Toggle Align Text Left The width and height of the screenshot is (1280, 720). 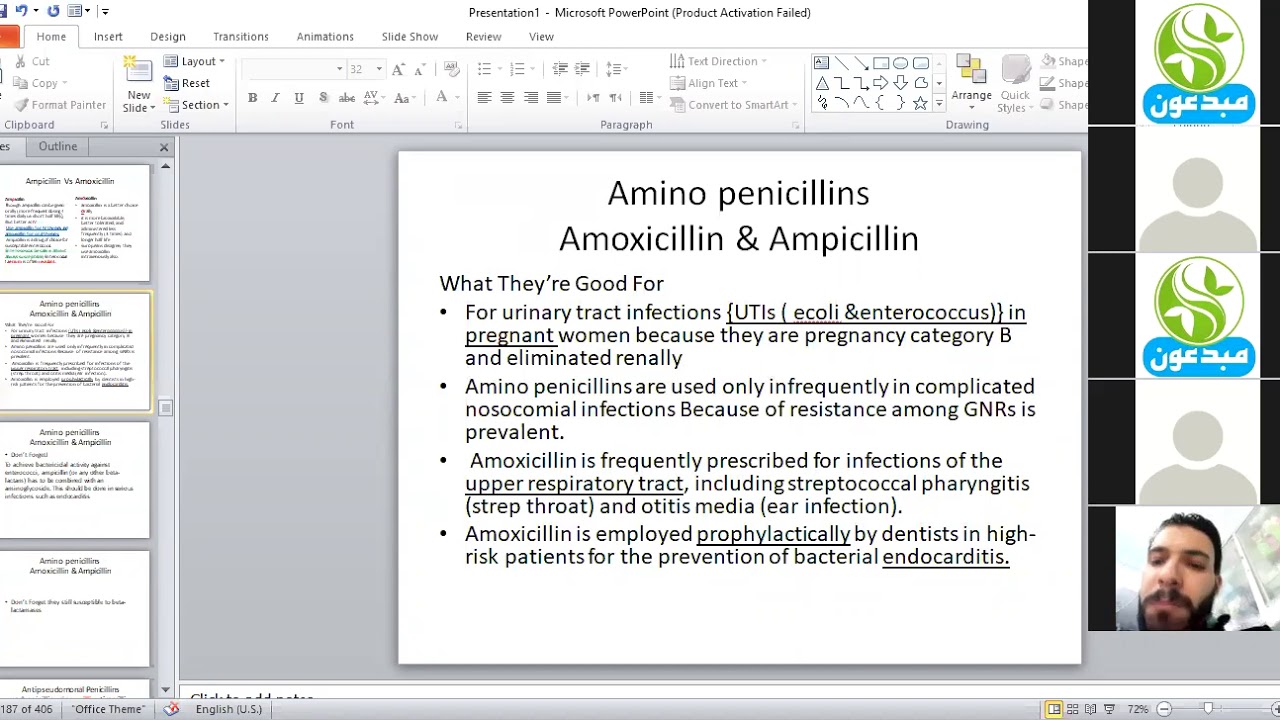pos(484,98)
